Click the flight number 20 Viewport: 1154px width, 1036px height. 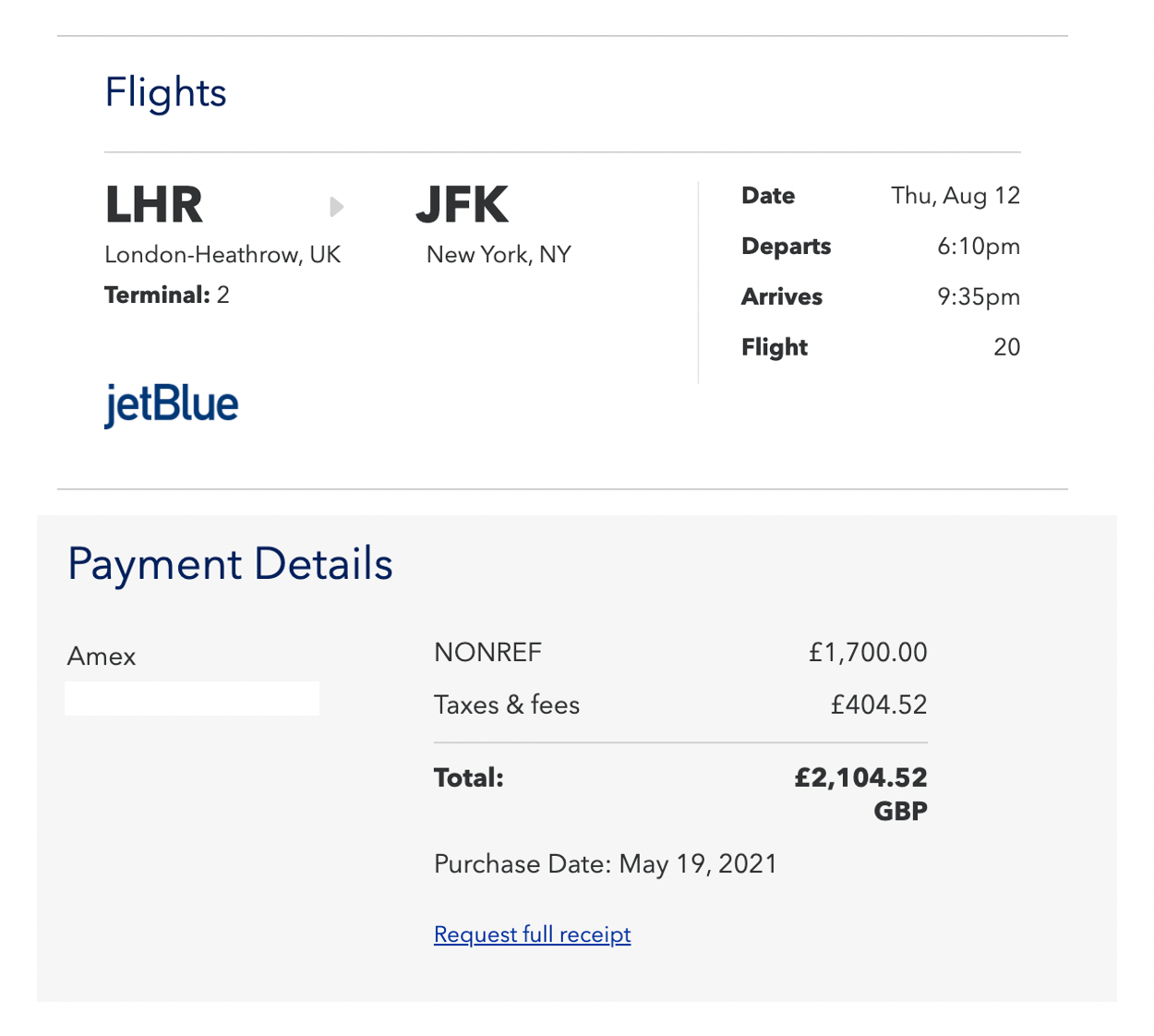(x=1007, y=347)
